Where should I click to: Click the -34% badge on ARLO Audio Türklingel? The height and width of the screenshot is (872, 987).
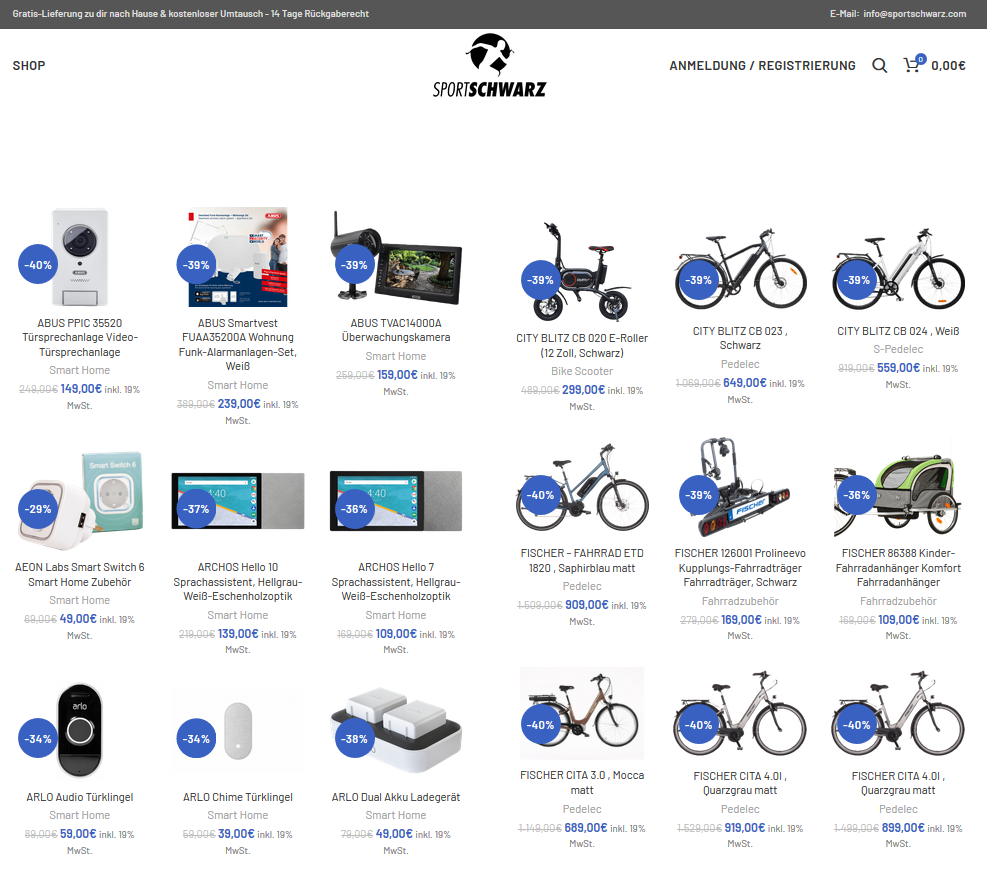(x=38, y=739)
